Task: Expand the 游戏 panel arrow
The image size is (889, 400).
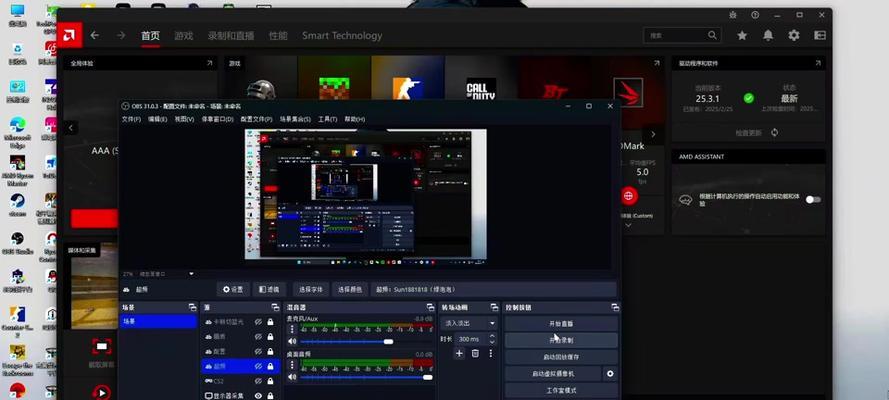Action: click(x=657, y=63)
